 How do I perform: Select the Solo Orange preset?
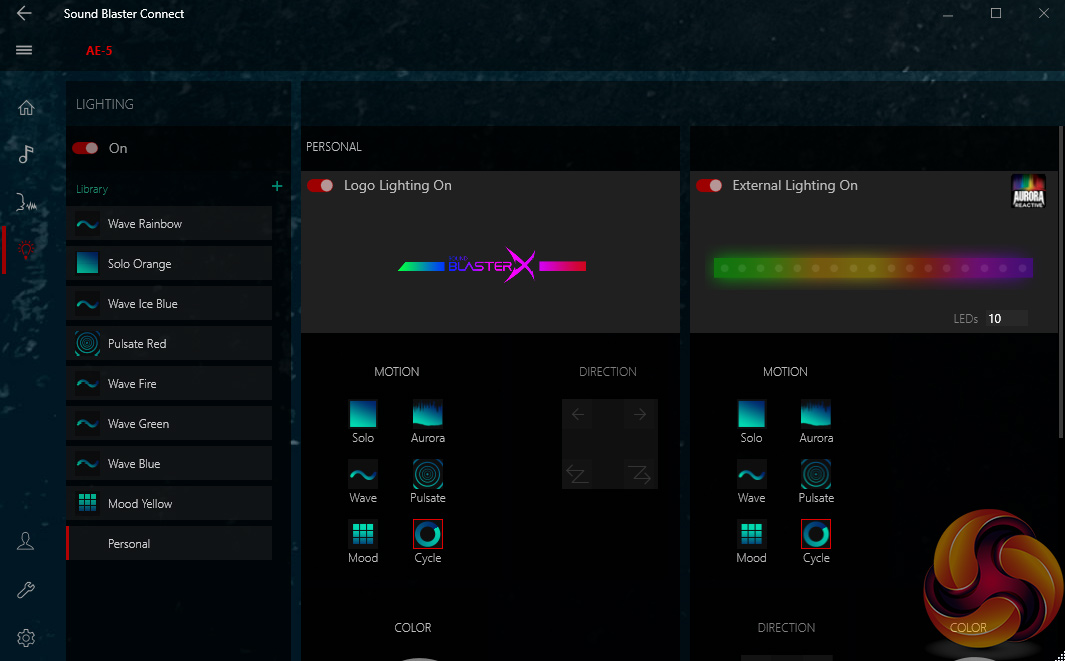pyautogui.click(x=169, y=264)
